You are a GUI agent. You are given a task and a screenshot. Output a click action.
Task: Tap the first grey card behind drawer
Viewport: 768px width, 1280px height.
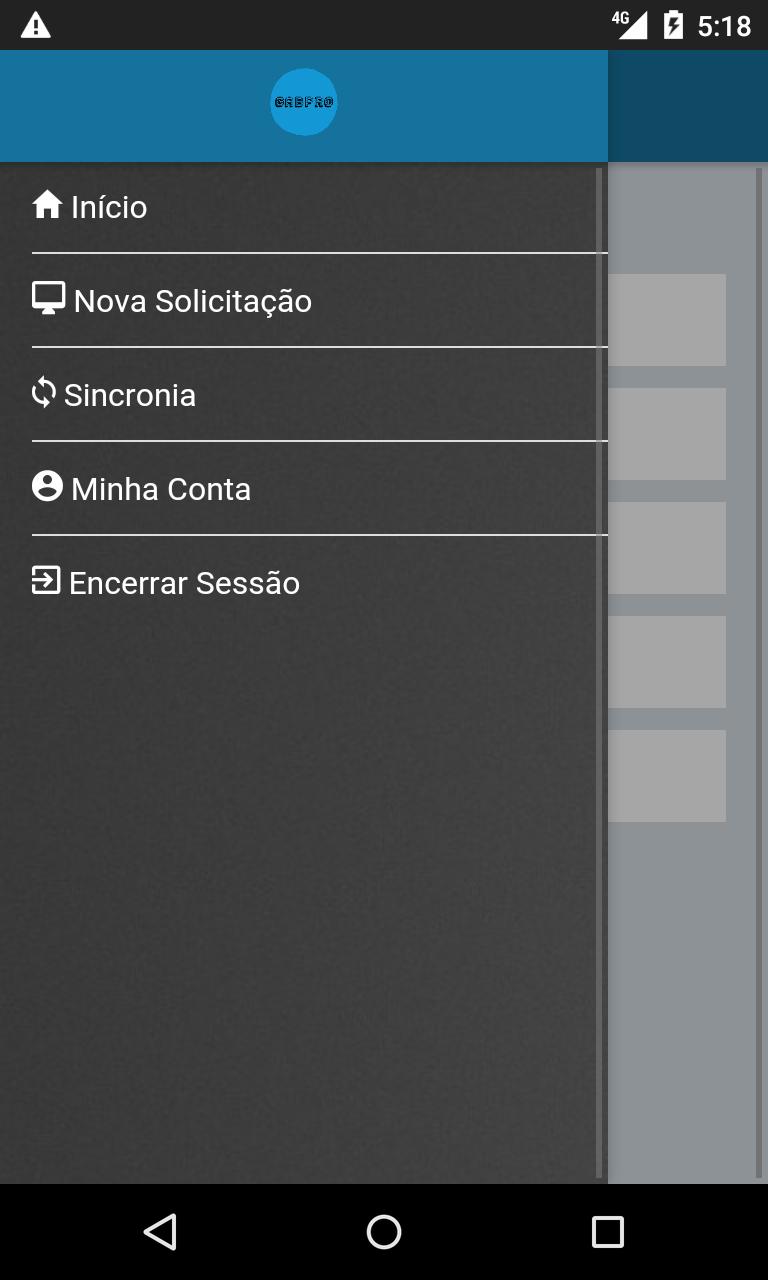[667, 320]
